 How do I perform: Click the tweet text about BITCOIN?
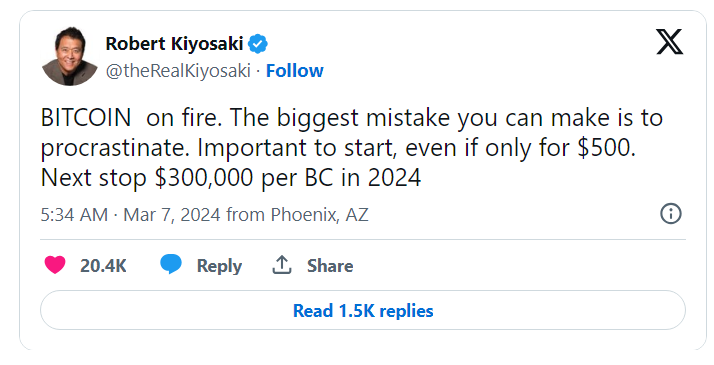(352, 147)
